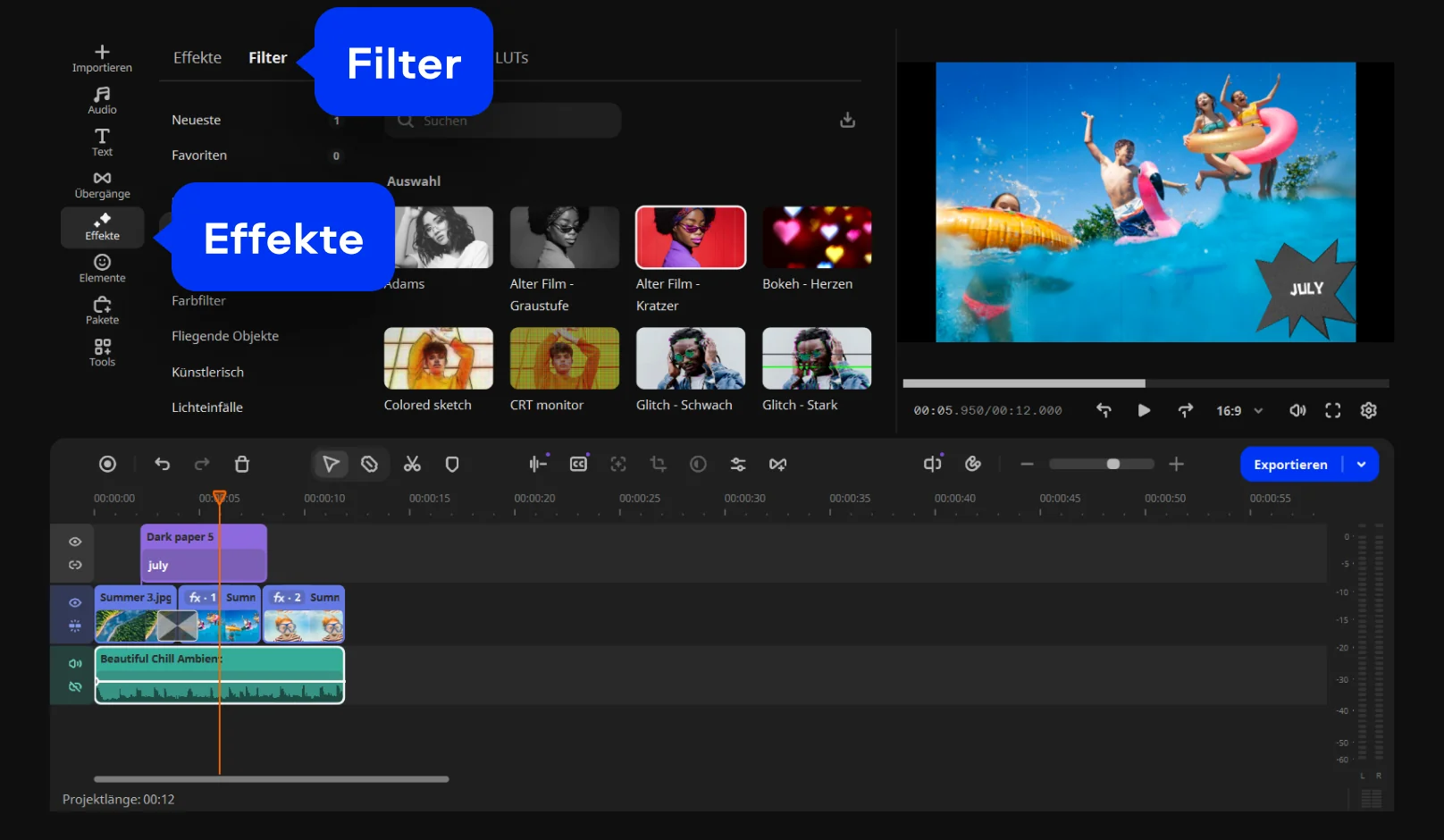Click the Exportieren button
The height and width of the screenshot is (840, 1444).
click(1290, 464)
